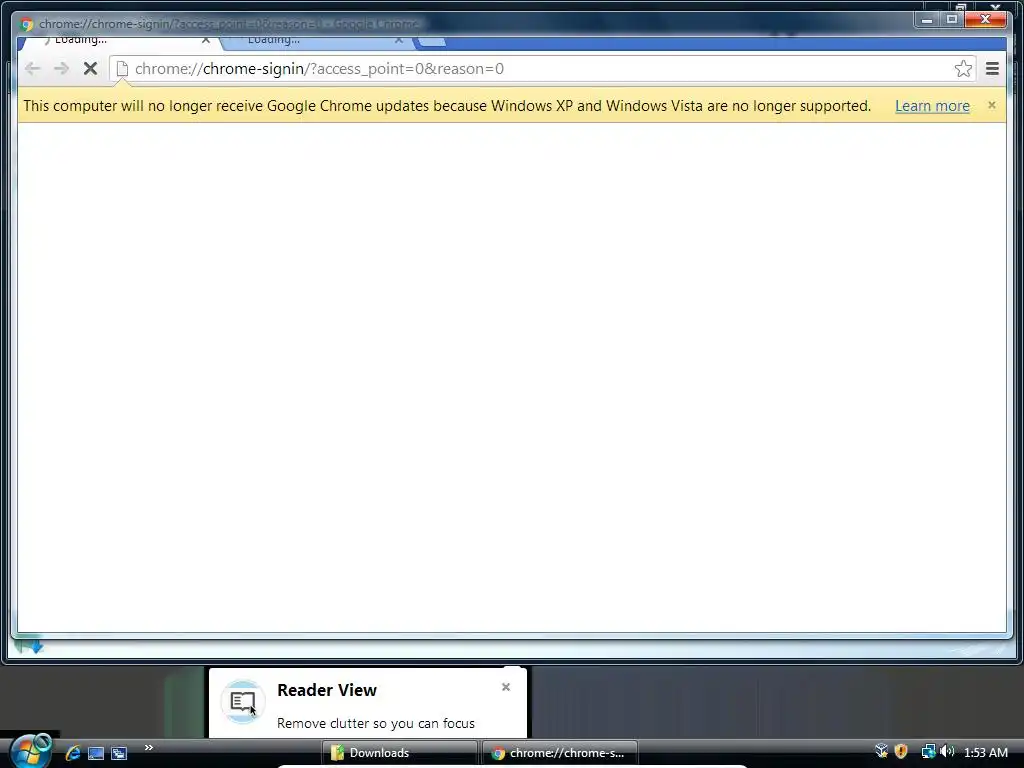The height and width of the screenshot is (768, 1024).
Task: Click the Reader View book icon
Action: pyautogui.click(x=243, y=702)
